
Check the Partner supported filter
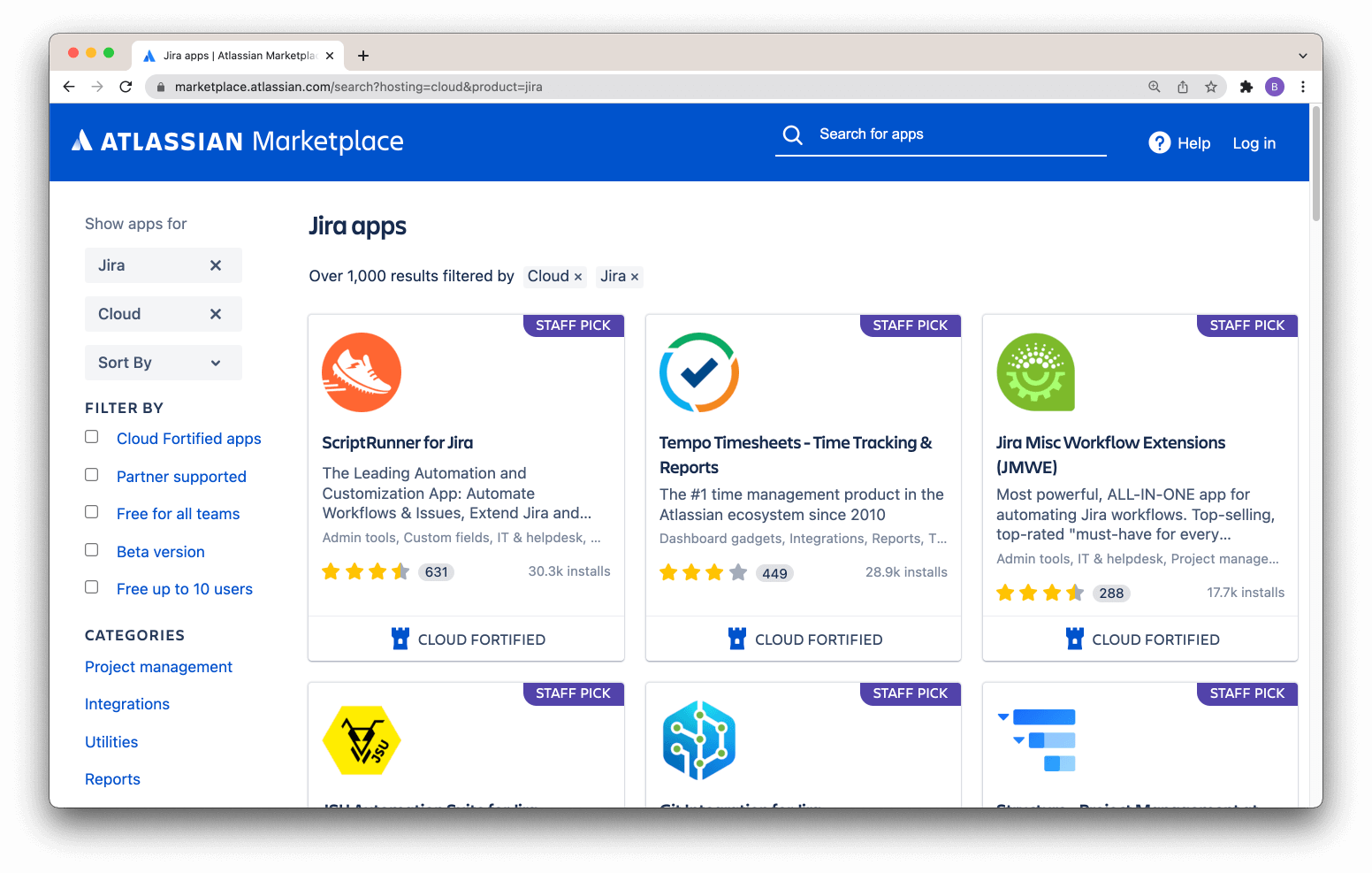click(91, 474)
